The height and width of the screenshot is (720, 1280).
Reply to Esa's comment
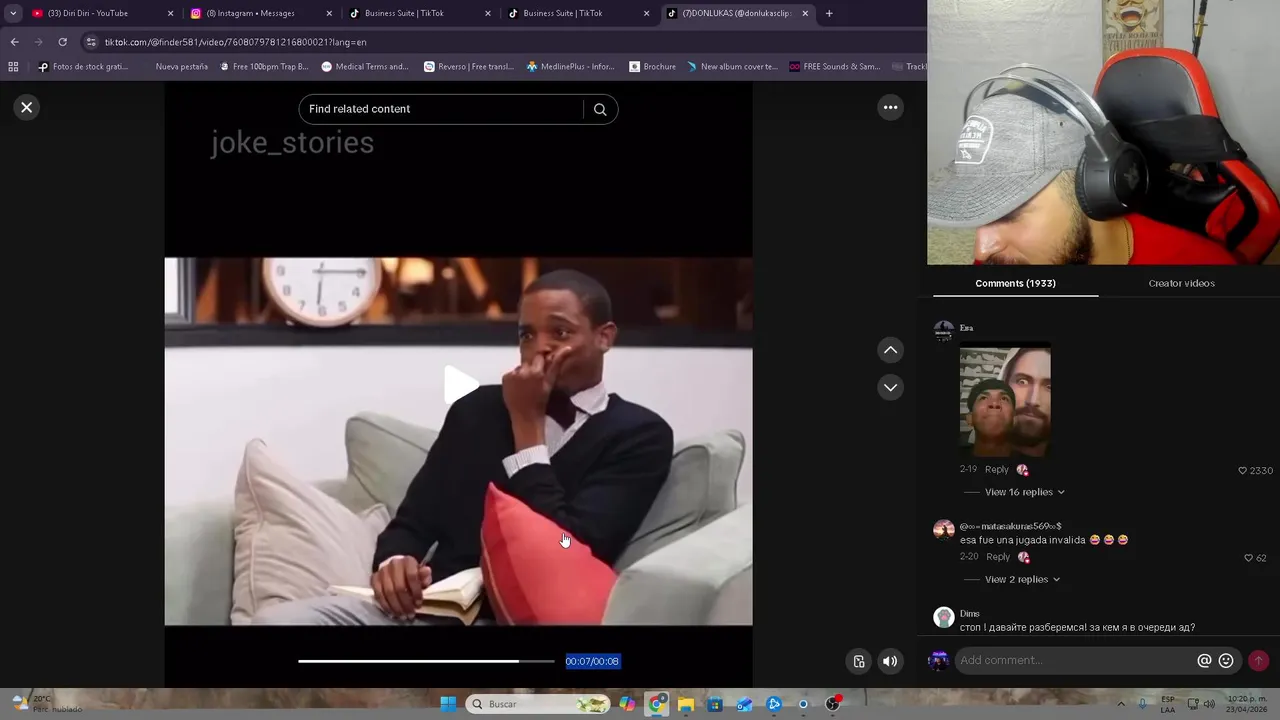pos(997,469)
